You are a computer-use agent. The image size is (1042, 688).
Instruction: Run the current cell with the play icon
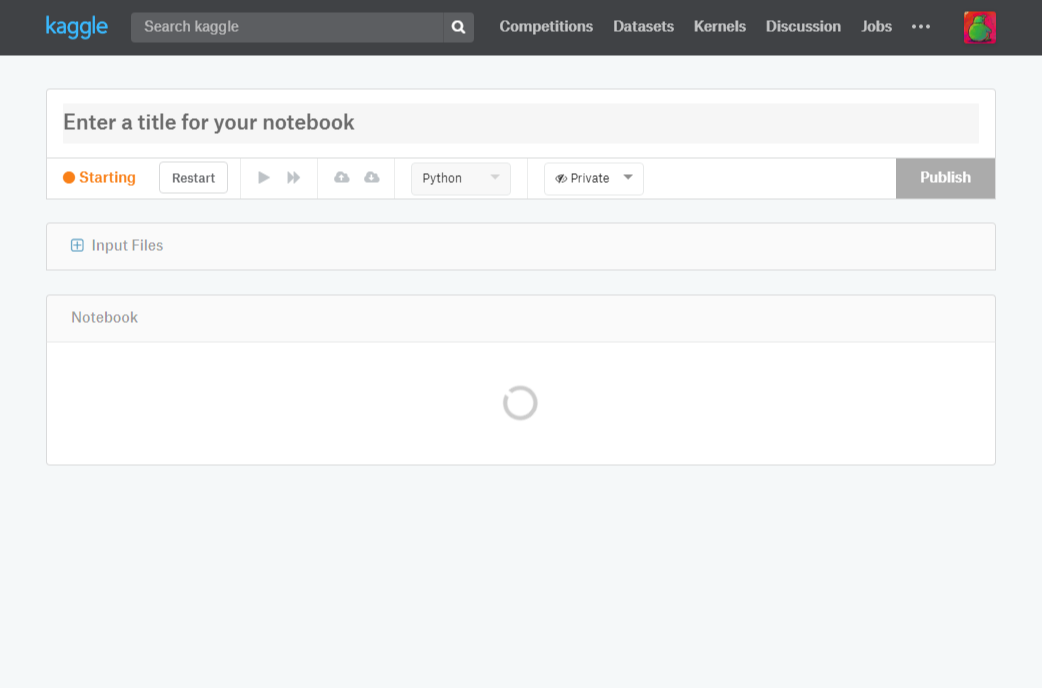(263, 177)
